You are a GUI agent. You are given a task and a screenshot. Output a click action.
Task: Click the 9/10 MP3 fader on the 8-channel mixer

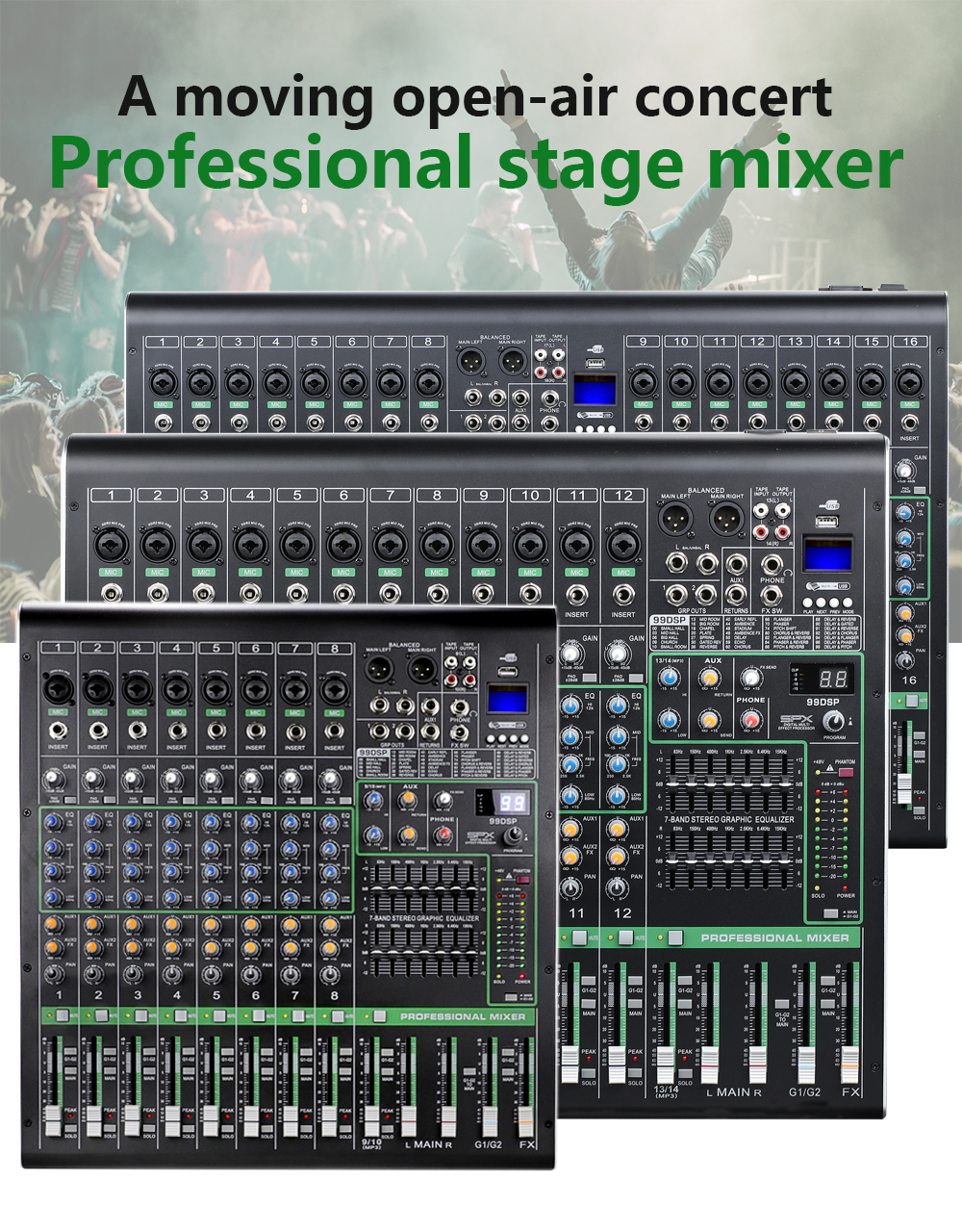click(x=372, y=1120)
